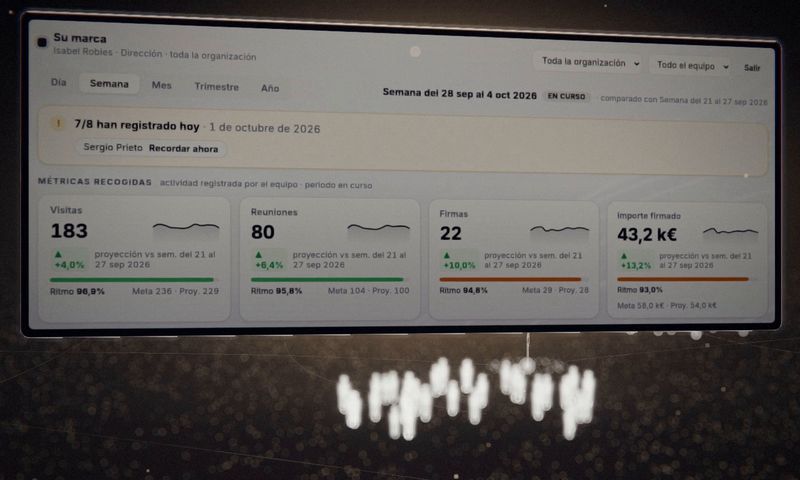Click the Meta 58,0 k€ · Proy. 54,0 k€ text
Screen dimensions: 800x480
click(x=667, y=306)
